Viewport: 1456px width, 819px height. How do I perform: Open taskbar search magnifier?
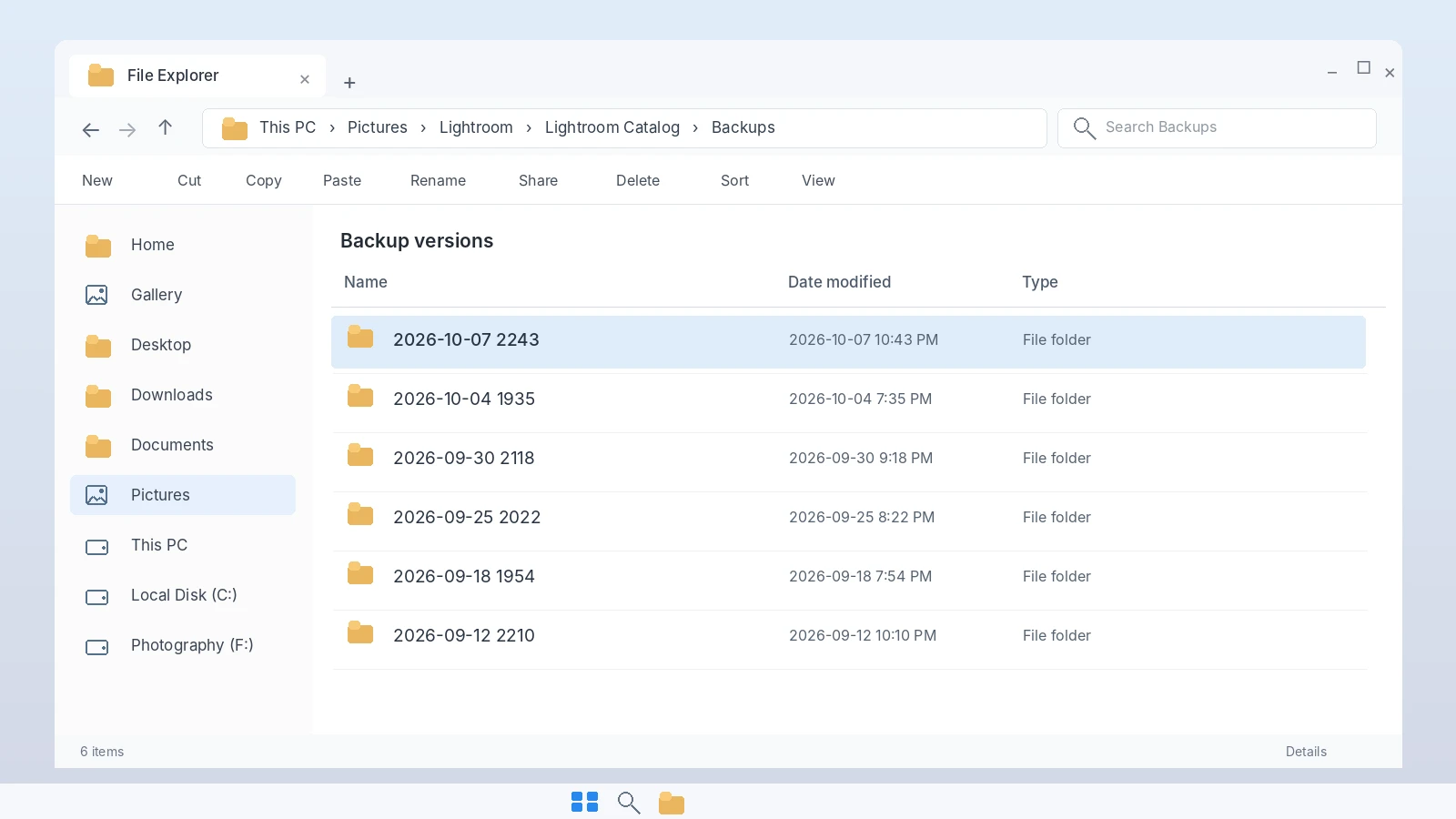[629, 803]
